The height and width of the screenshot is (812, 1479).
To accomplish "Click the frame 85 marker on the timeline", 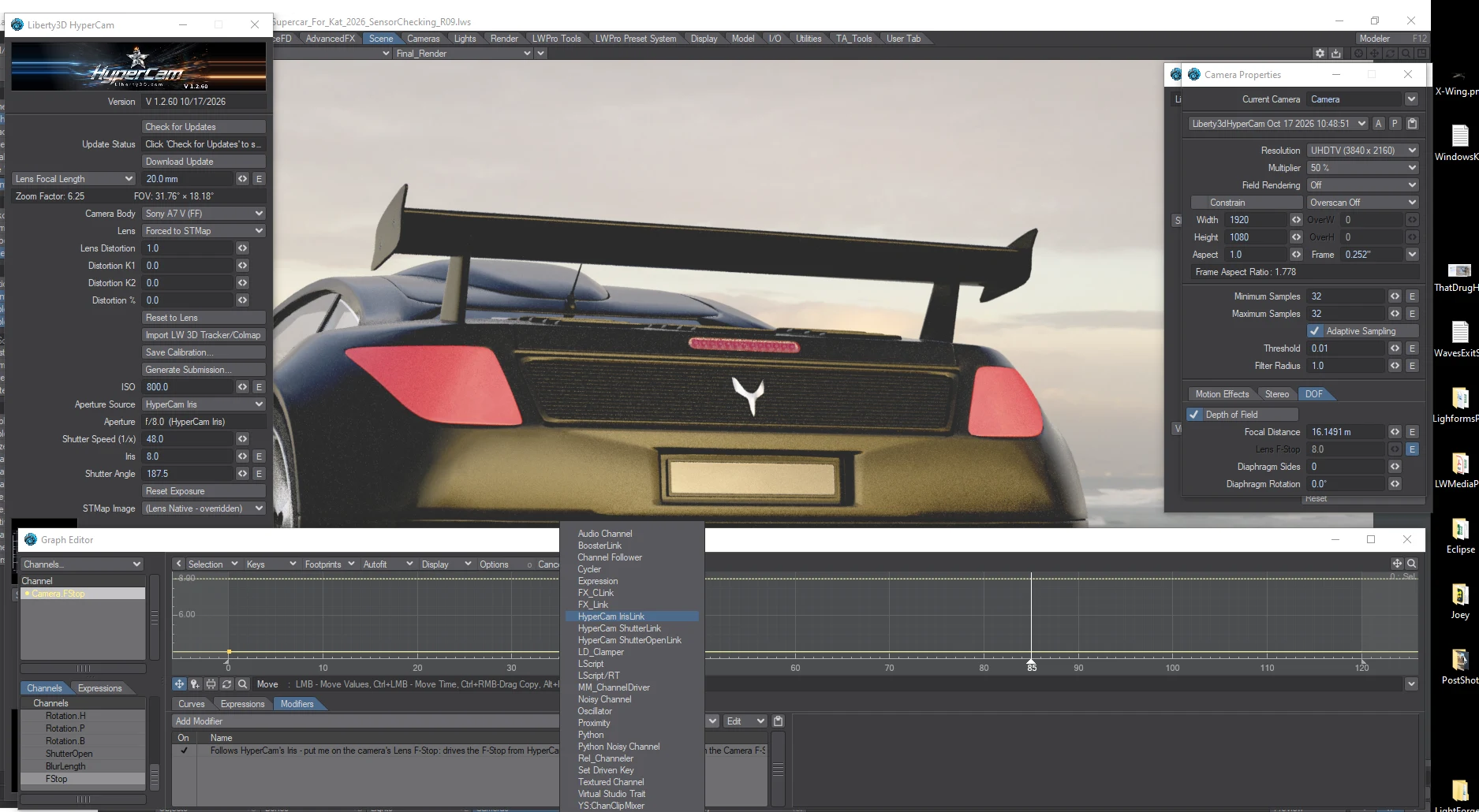I will pyautogui.click(x=1031, y=667).
